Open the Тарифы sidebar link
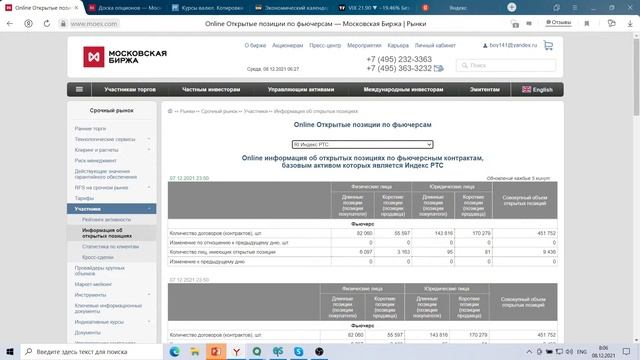This screenshot has height=360, width=640. [84, 198]
